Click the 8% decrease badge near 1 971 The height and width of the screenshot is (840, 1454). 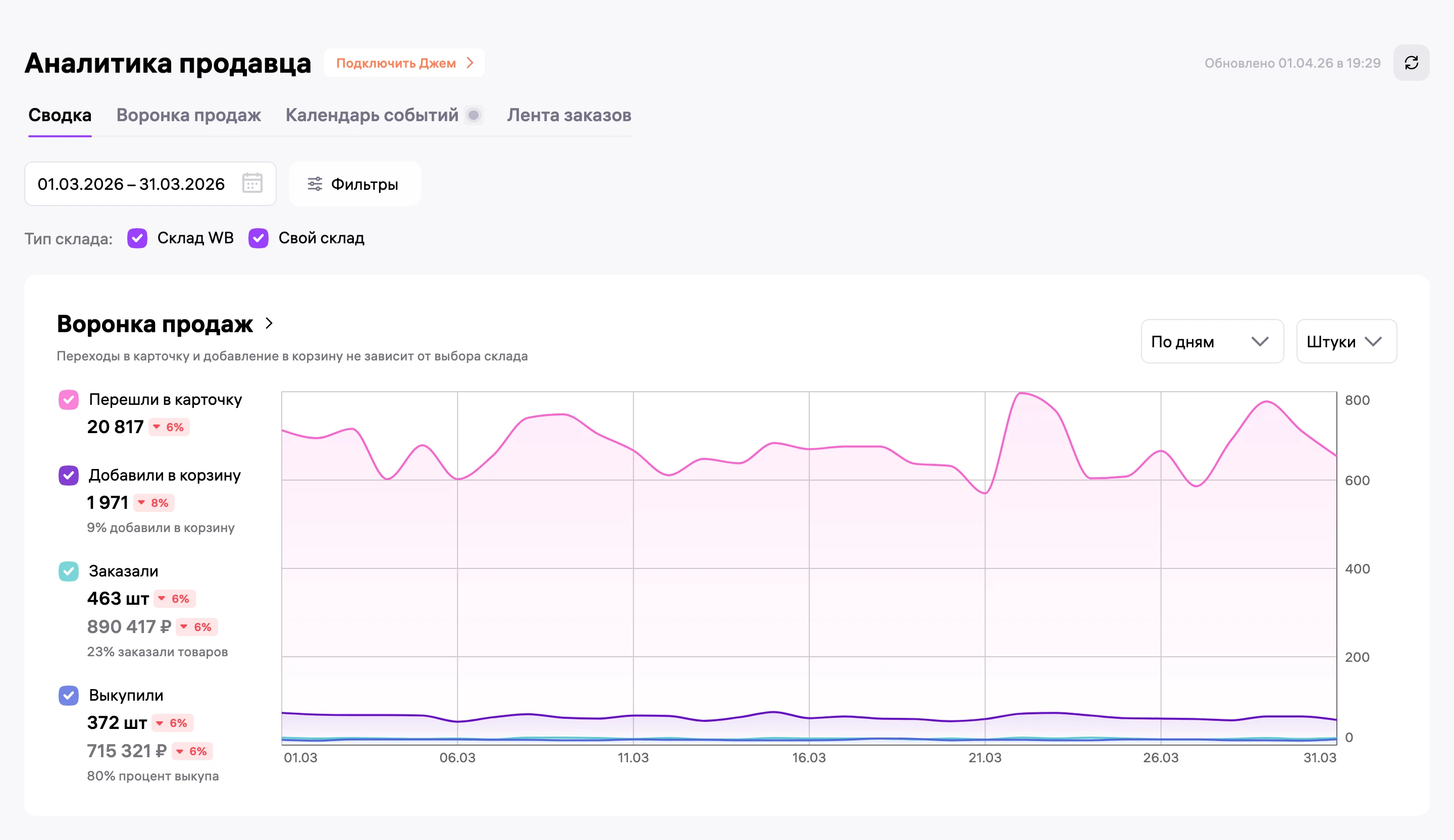coord(154,503)
